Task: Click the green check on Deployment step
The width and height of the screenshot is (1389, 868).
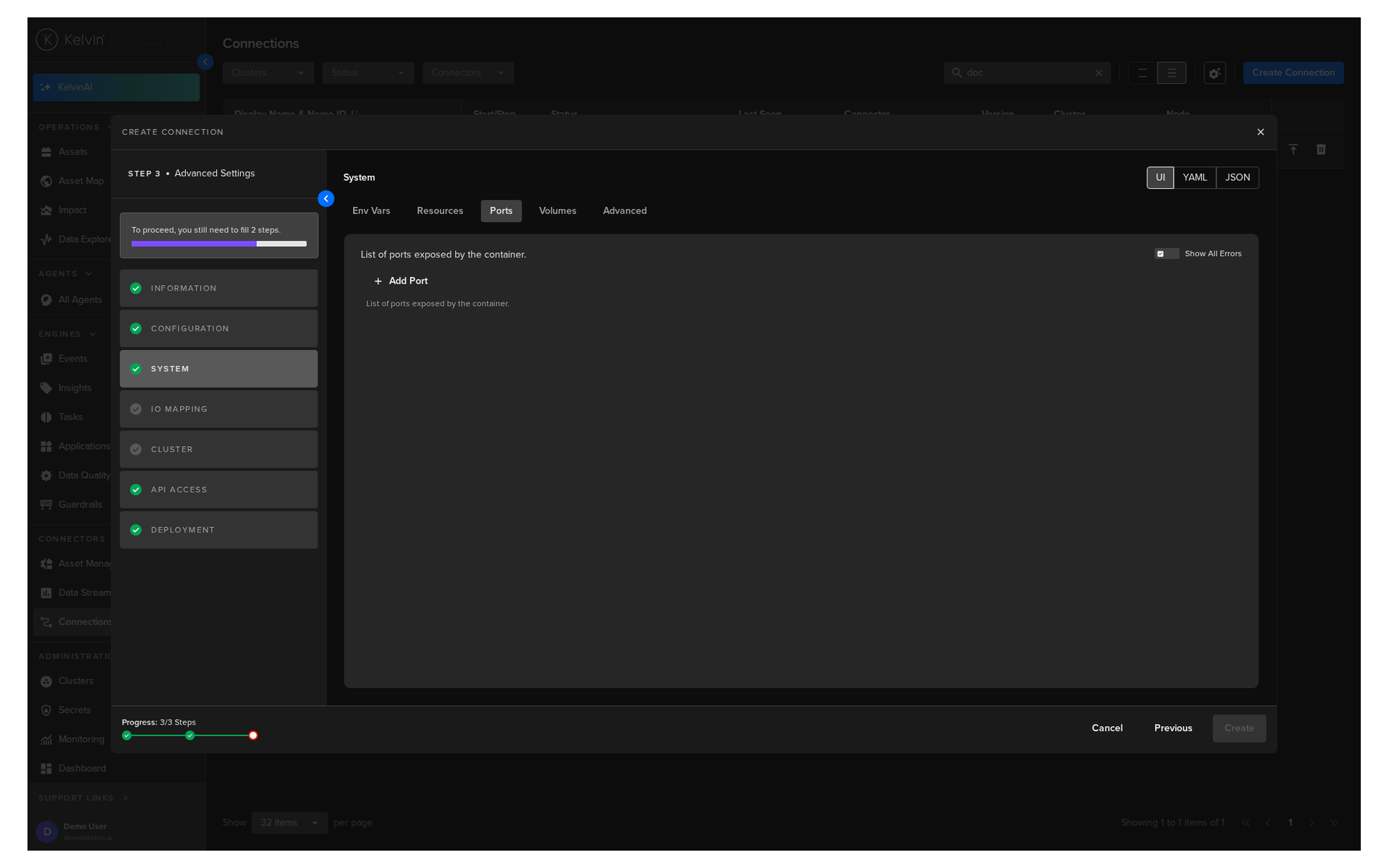Action: coord(135,530)
